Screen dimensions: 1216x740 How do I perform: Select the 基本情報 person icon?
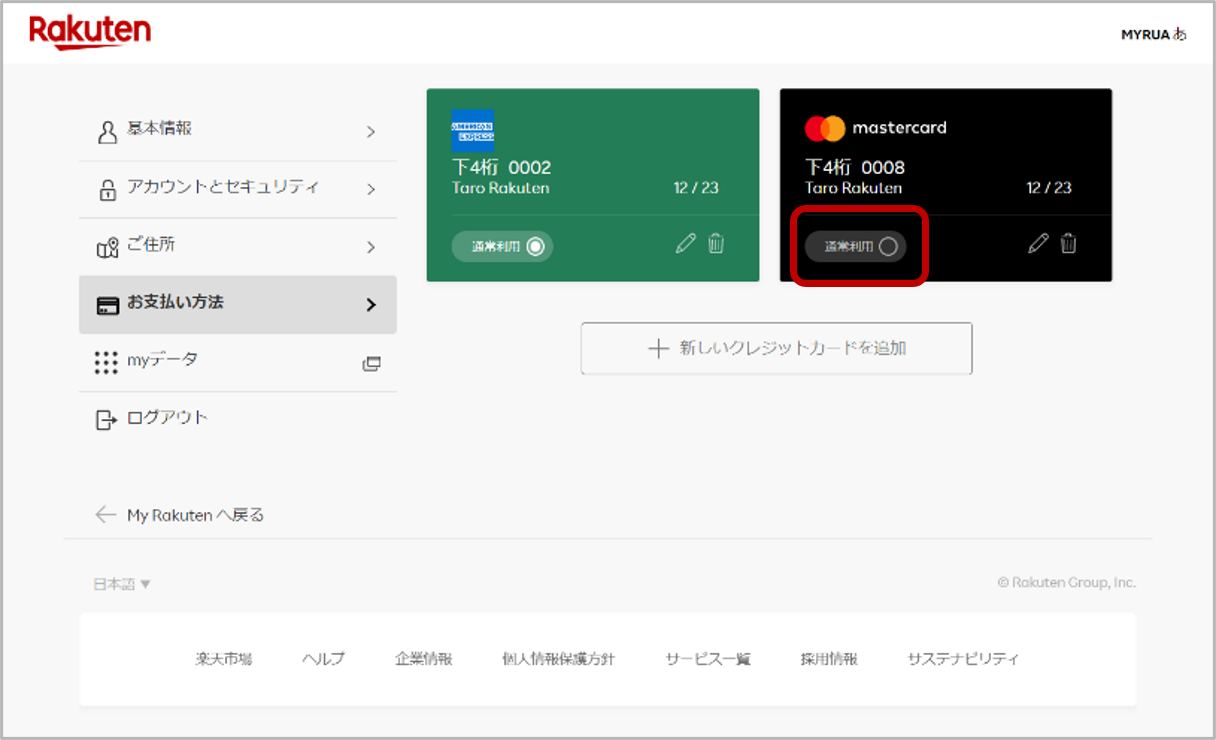[x=108, y=129]
